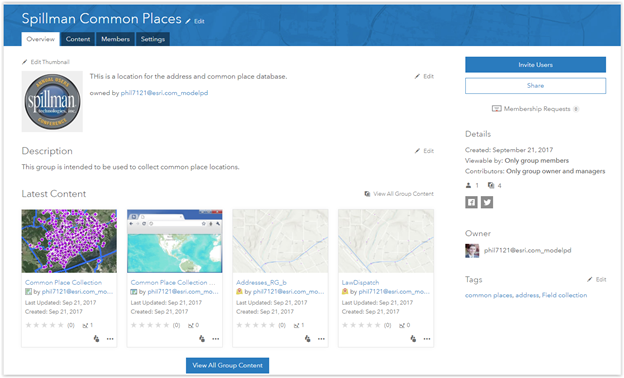Open the first Common Place Collection title link
This screenshot has width=624, height=378.
point(63,282)
